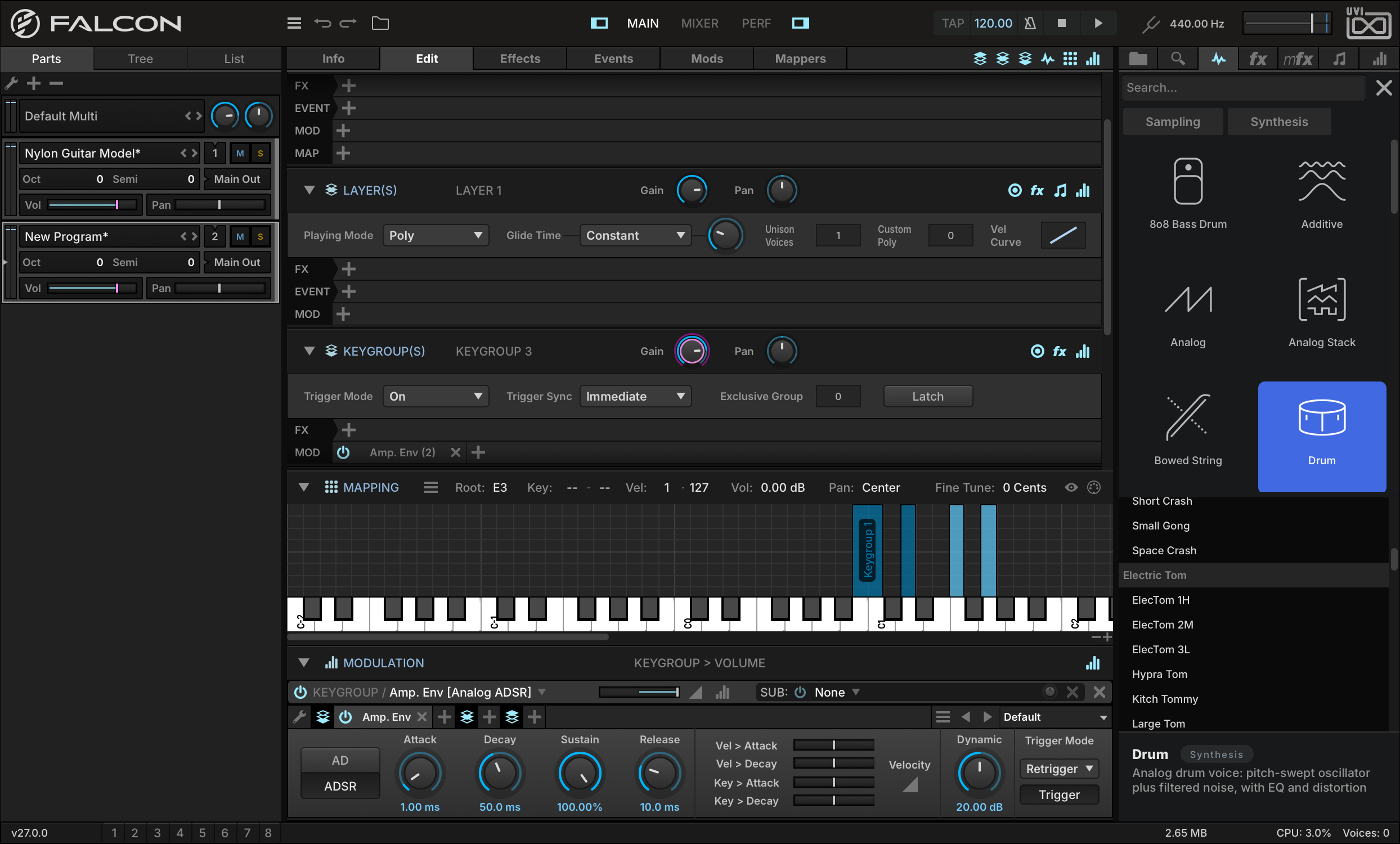Mute the Nylon Guitar Model part
The image size is (1400, 844).
(x=240, y=154)
